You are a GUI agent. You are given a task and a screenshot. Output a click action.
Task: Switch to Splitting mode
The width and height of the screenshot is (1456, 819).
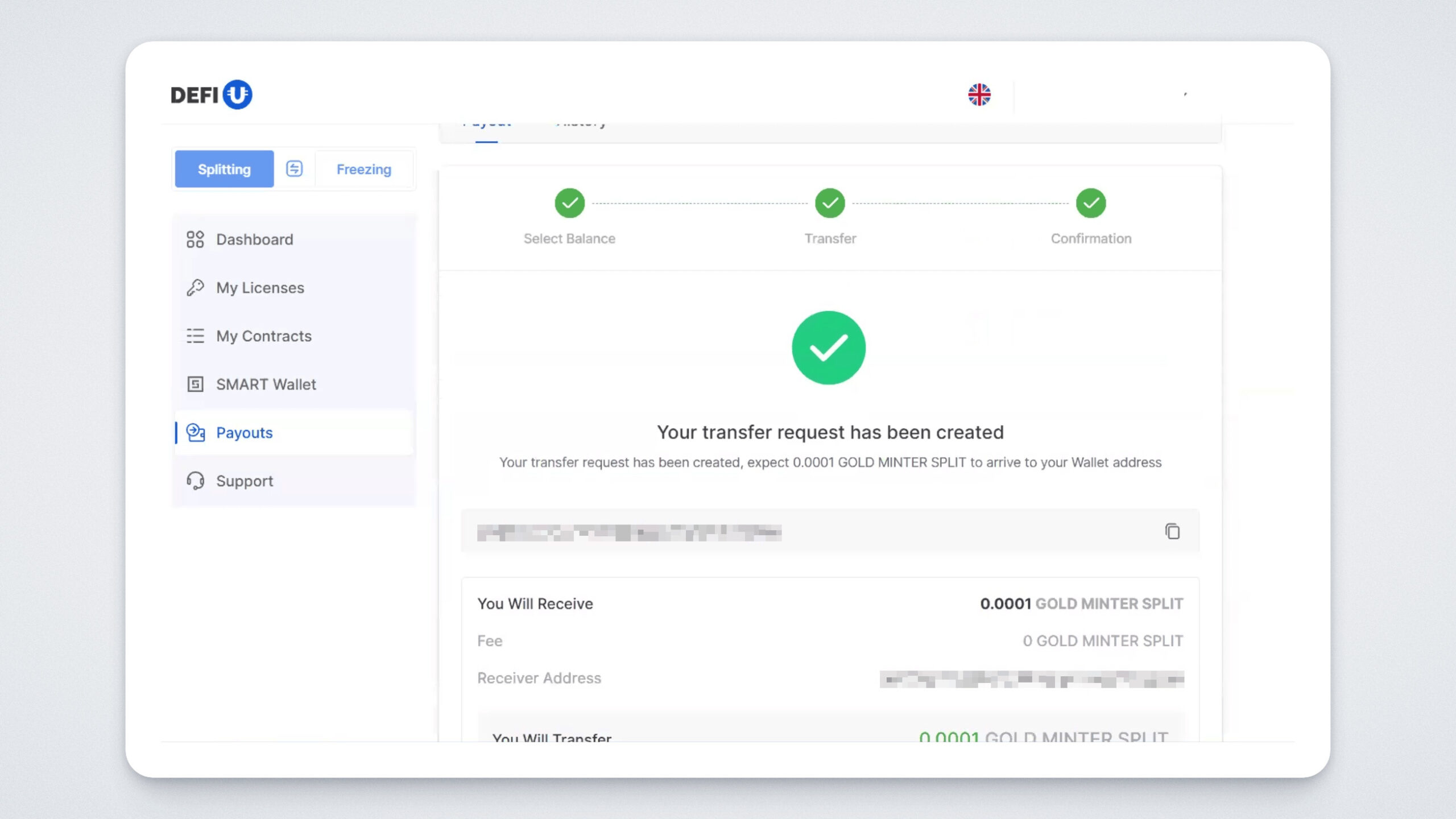[x=224, y=169]
